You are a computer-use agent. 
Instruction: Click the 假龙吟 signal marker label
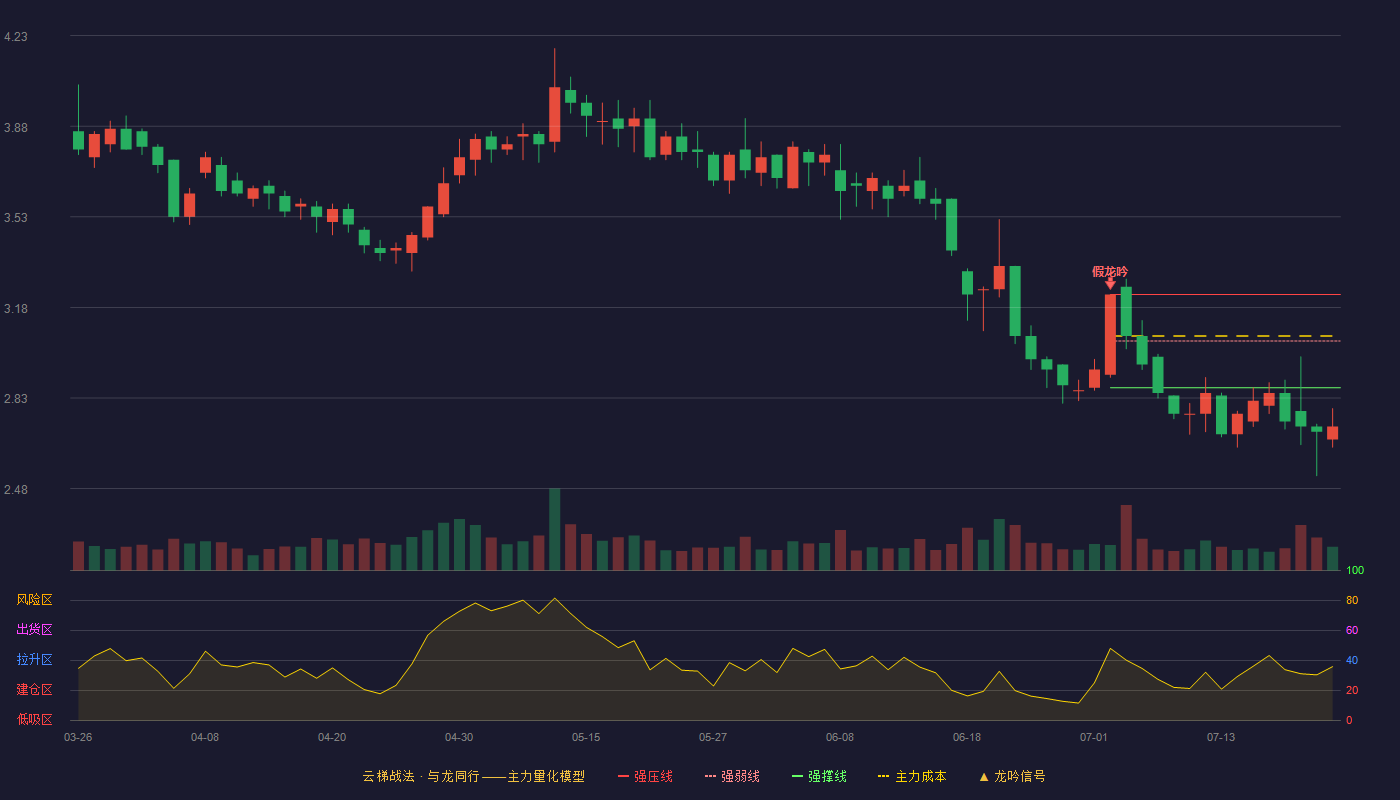(1110, 271)
